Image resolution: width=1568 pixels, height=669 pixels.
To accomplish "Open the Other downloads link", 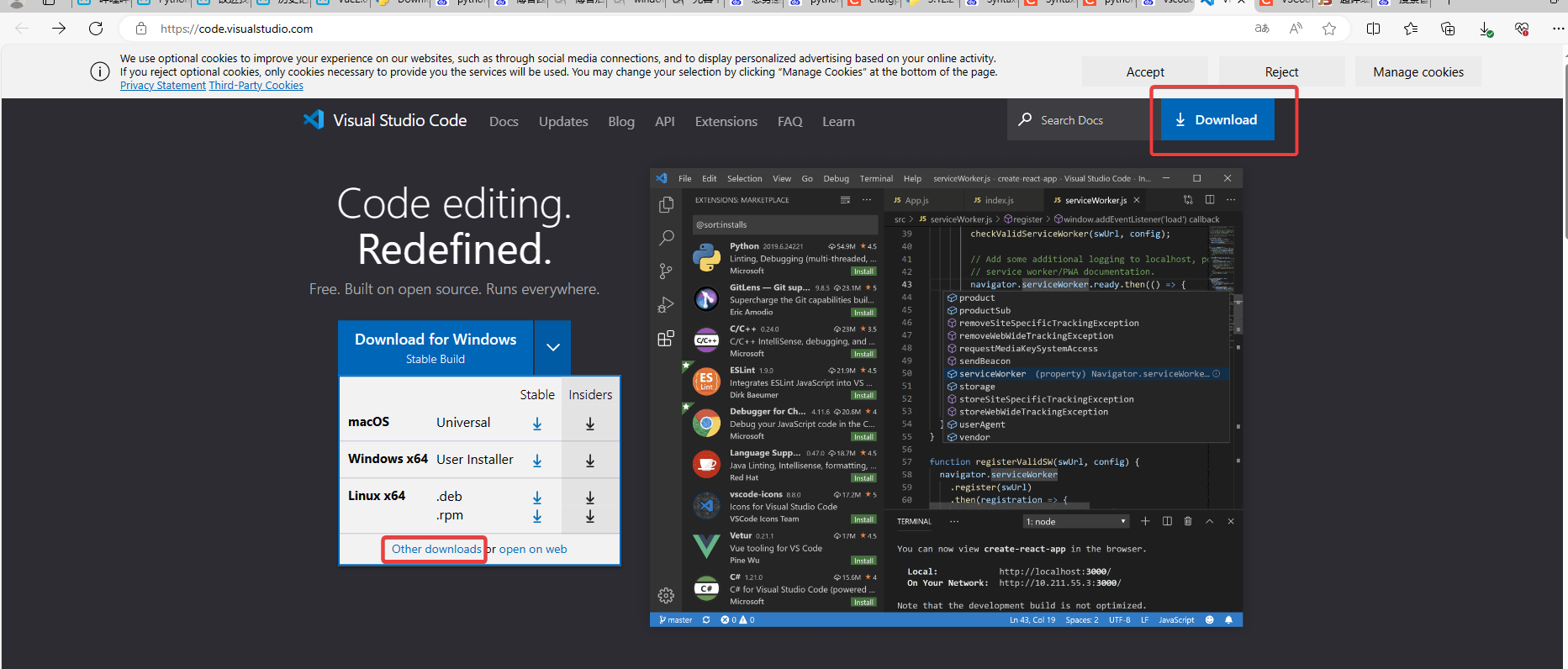I will pos(436,549).
